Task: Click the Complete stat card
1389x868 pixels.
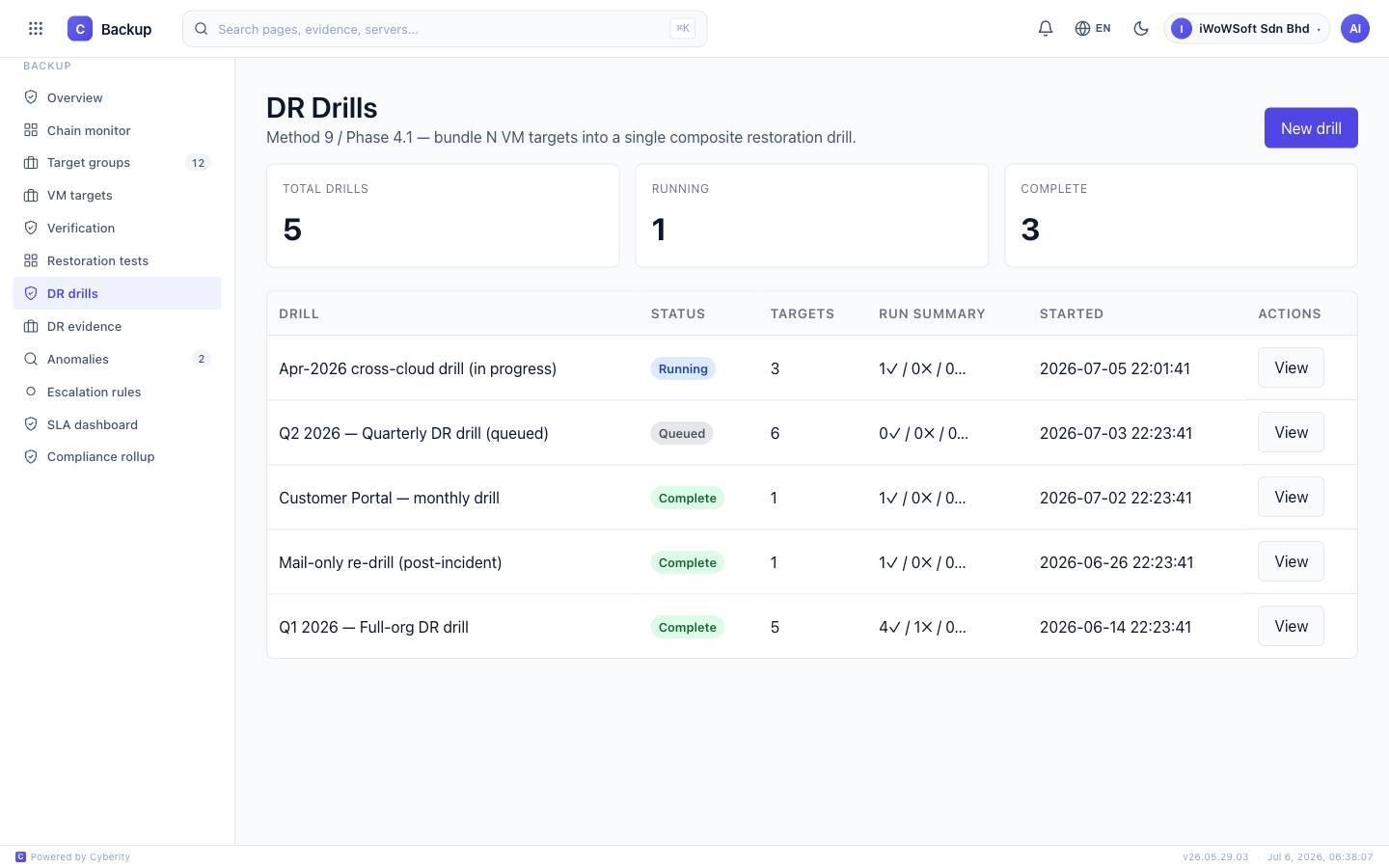Action: point(1182,215)
